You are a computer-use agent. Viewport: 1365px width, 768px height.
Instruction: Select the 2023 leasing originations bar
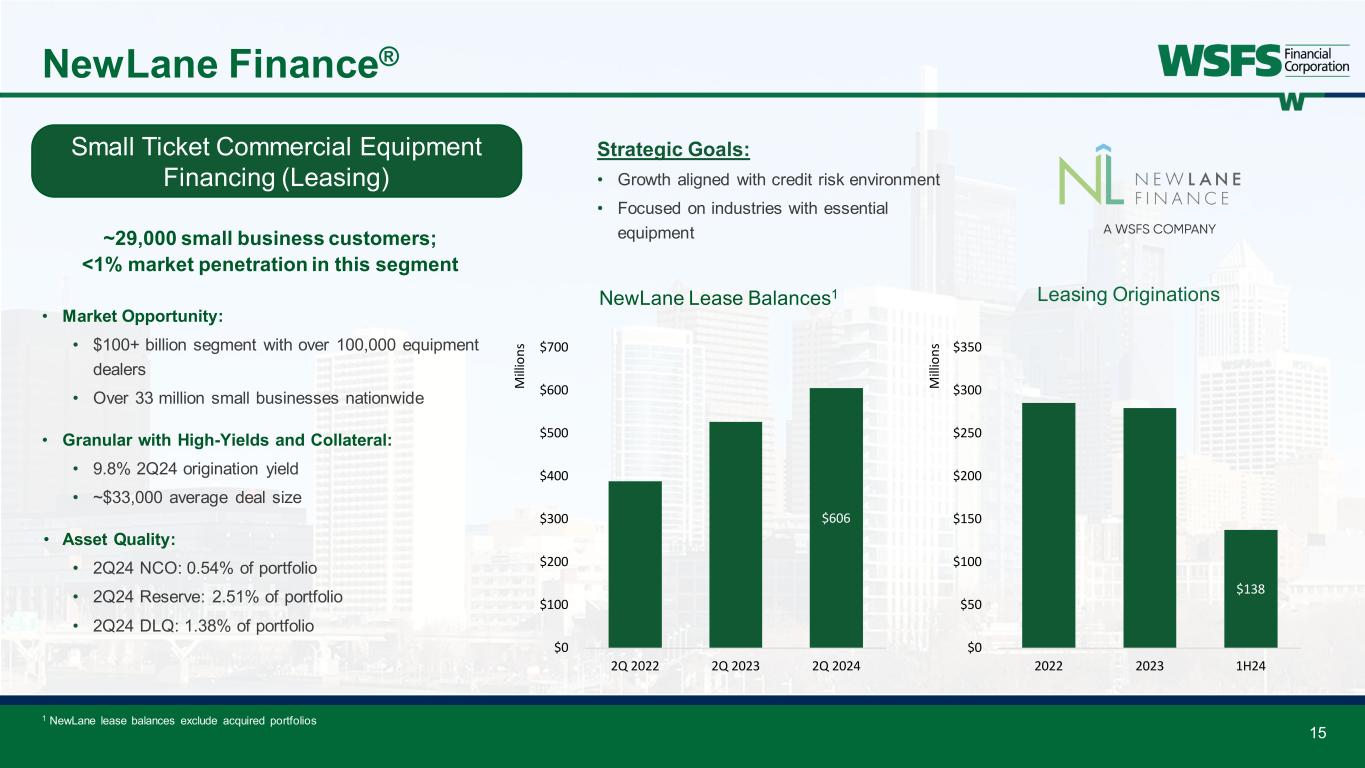tap(1149, 527)
